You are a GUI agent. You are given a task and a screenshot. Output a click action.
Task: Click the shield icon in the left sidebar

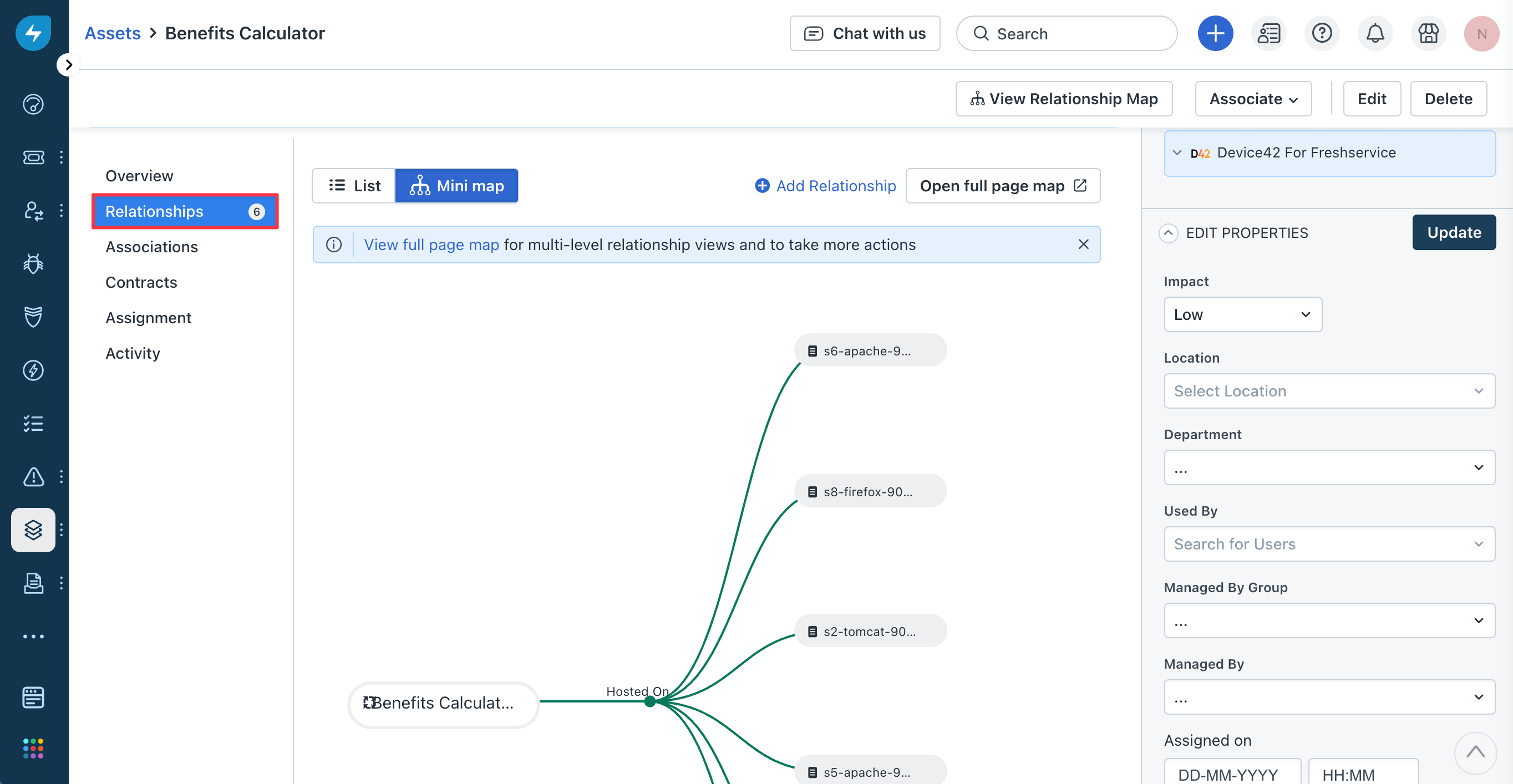pyautogui.click(x=33, y=317)
